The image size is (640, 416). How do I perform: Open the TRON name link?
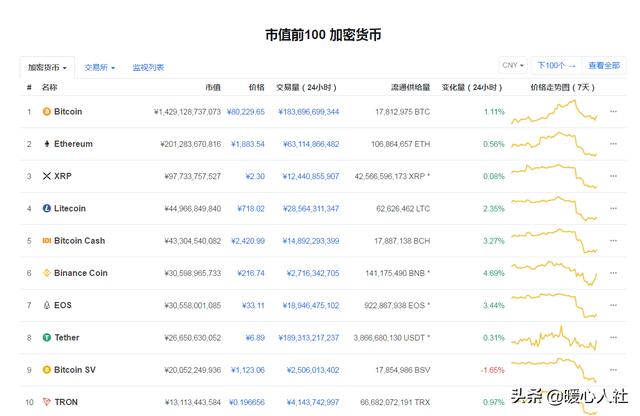[x=66, y=402]
